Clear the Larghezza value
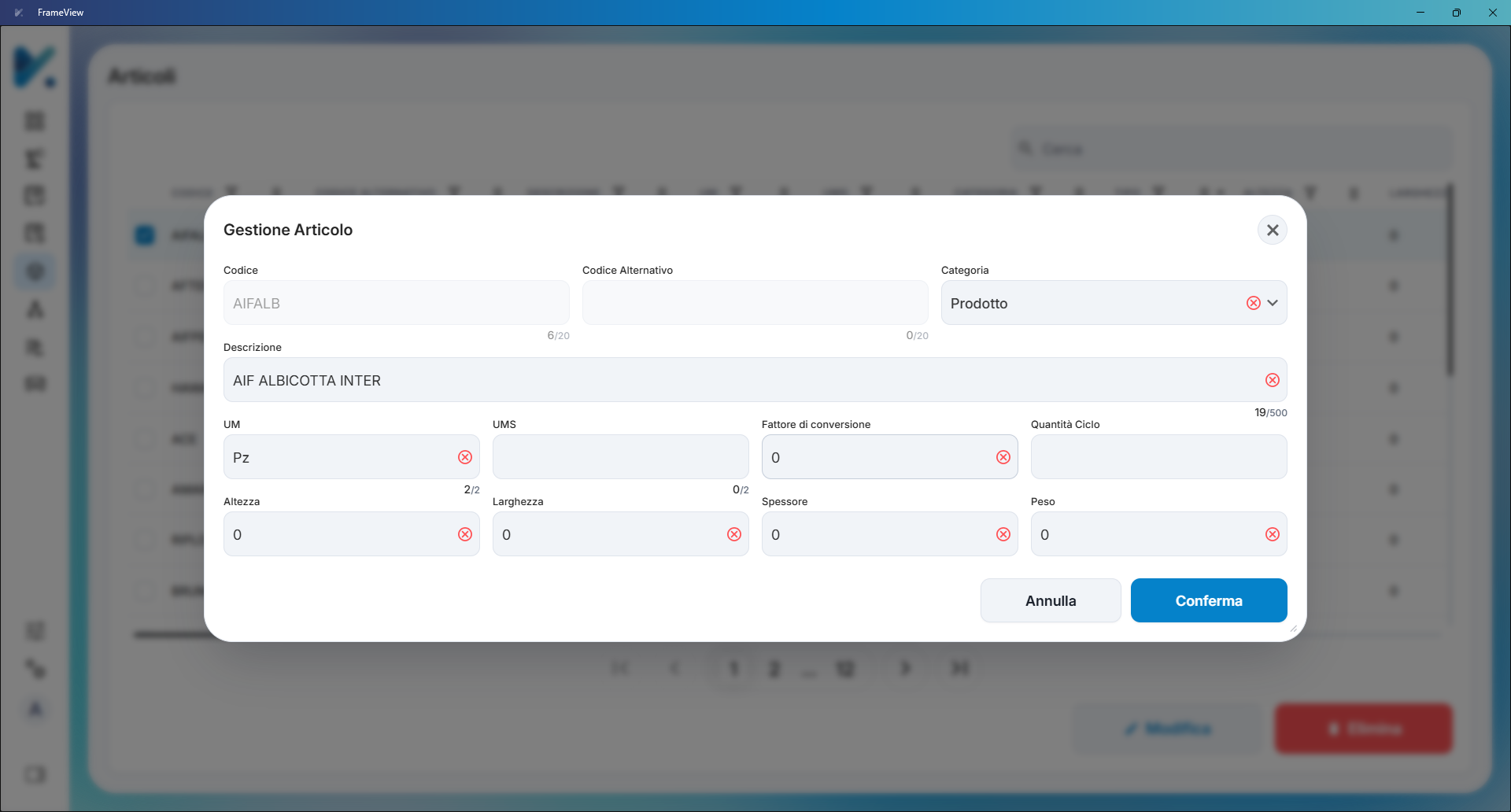This screenshot has height=812, width=1511. [734, 534]
